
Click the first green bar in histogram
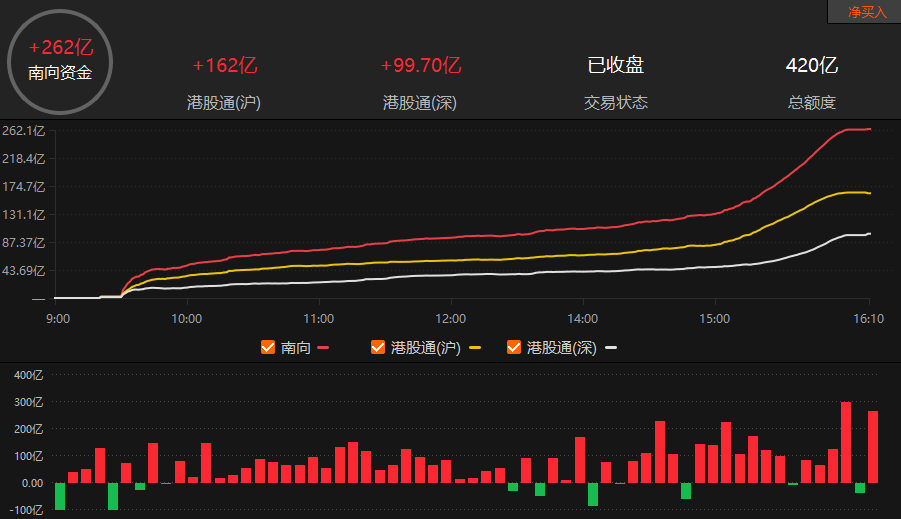60,496
